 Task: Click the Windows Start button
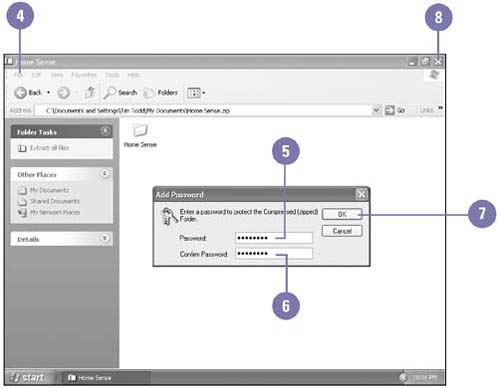point(29,377)
